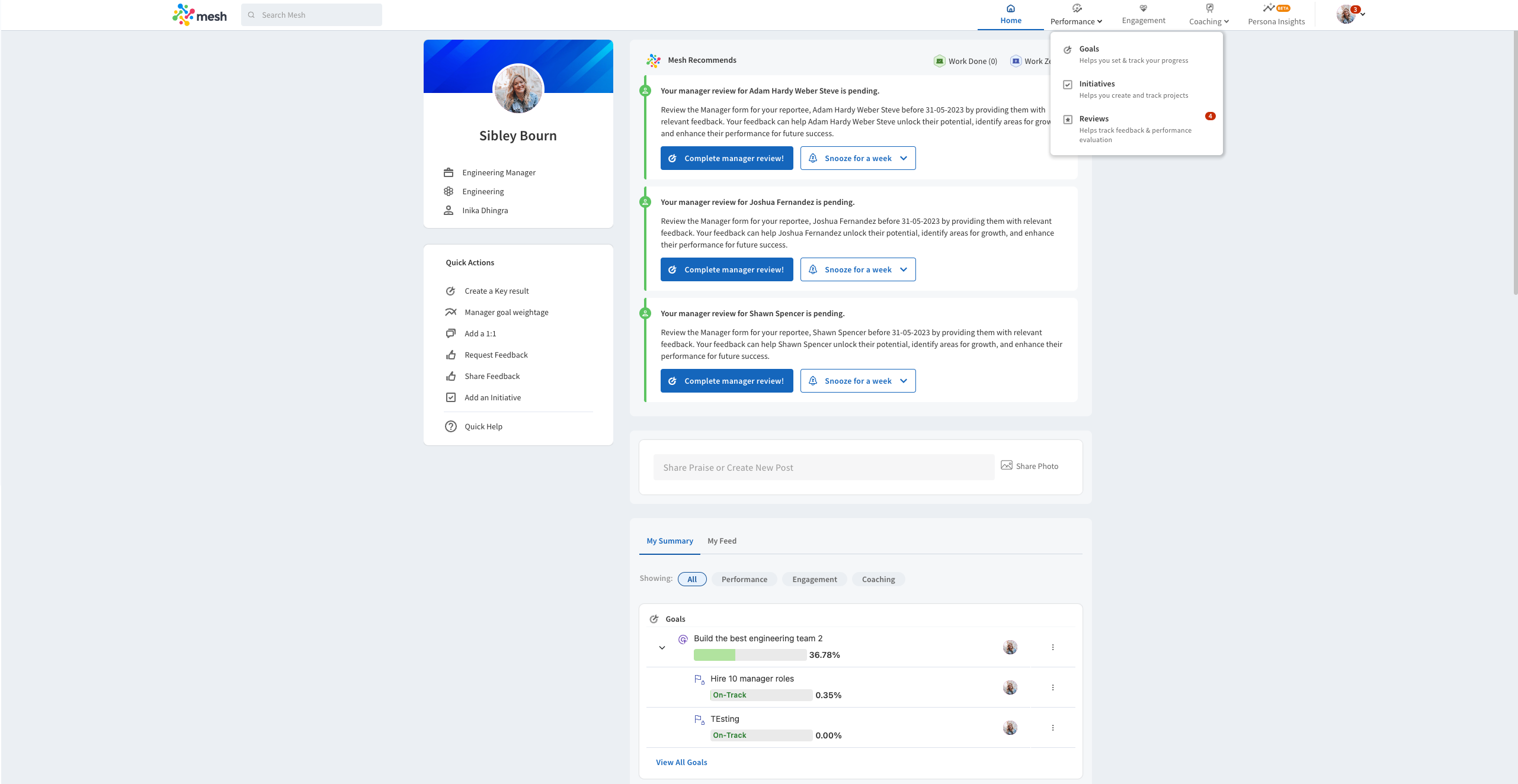Open the View All Goals link

click(681, 762)
